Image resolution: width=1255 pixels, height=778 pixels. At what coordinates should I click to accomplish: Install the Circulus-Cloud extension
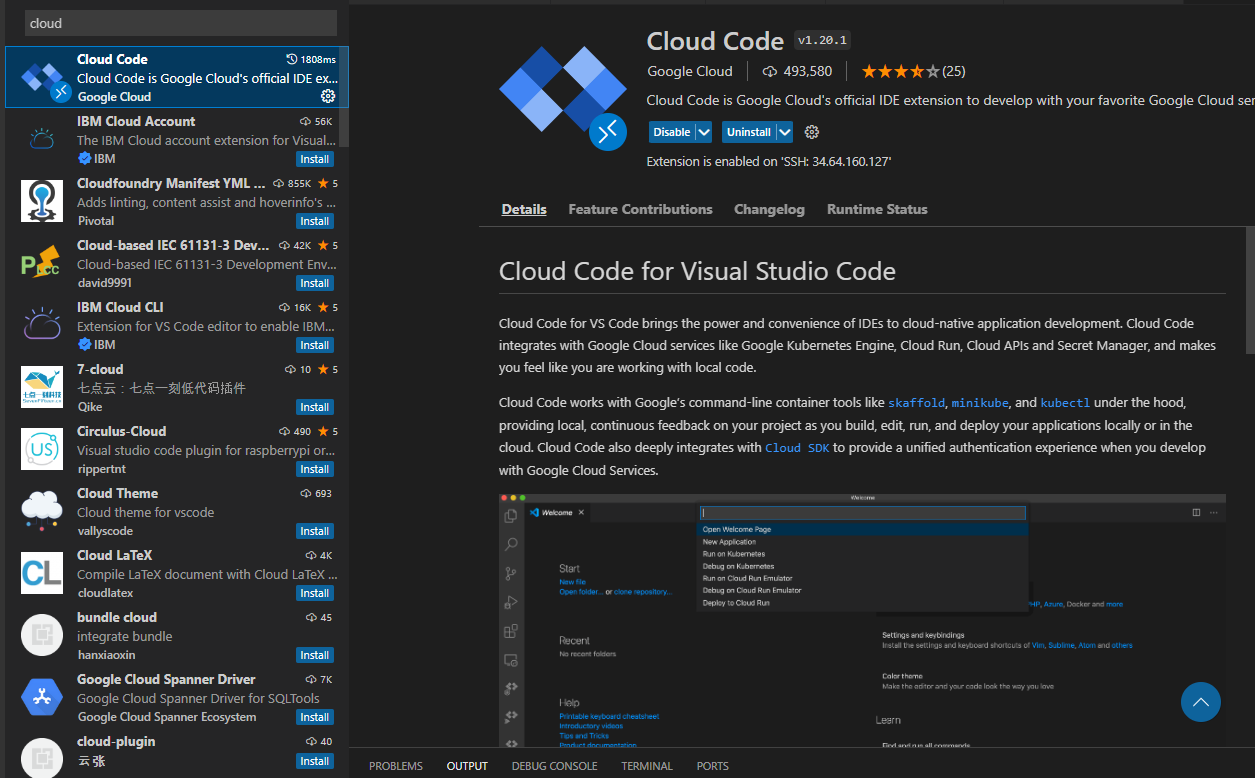(315, 469)
